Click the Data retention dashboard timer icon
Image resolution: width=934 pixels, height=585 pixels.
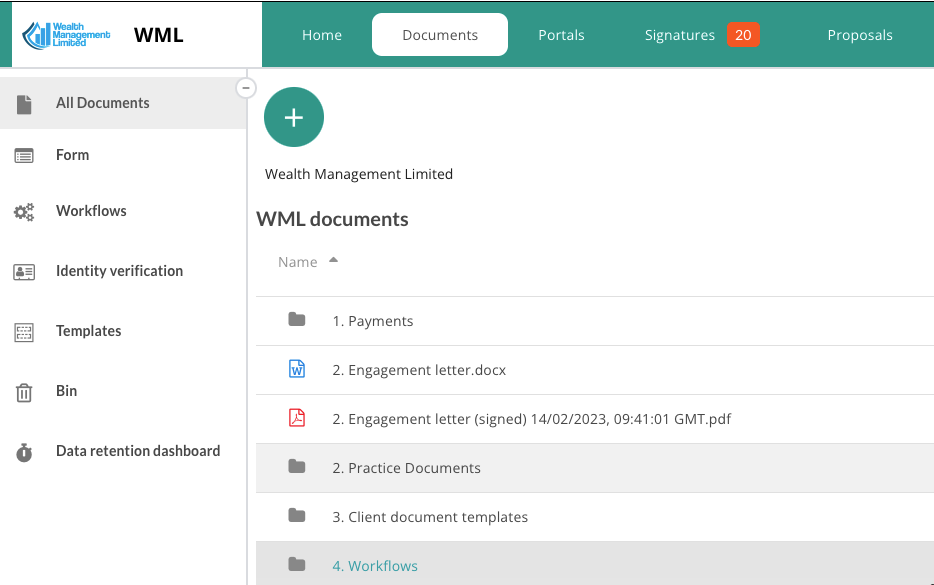(x=24, y=451)
